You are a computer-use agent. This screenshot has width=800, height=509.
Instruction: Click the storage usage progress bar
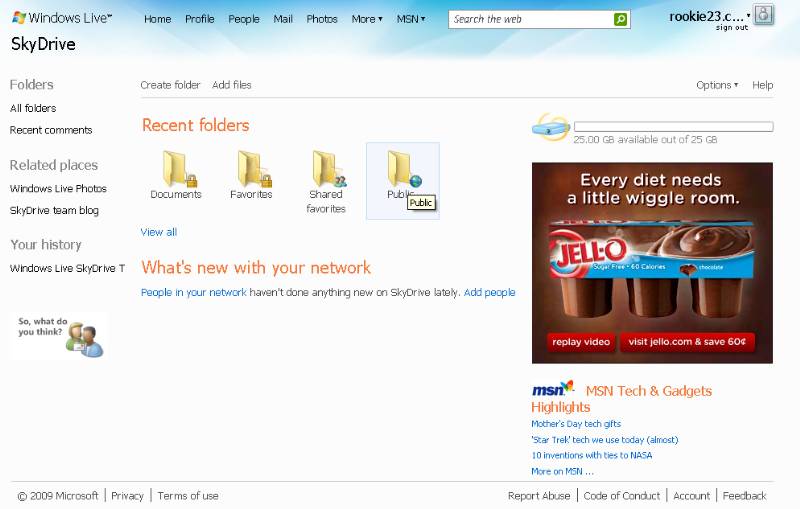click(x=673, y=126)
